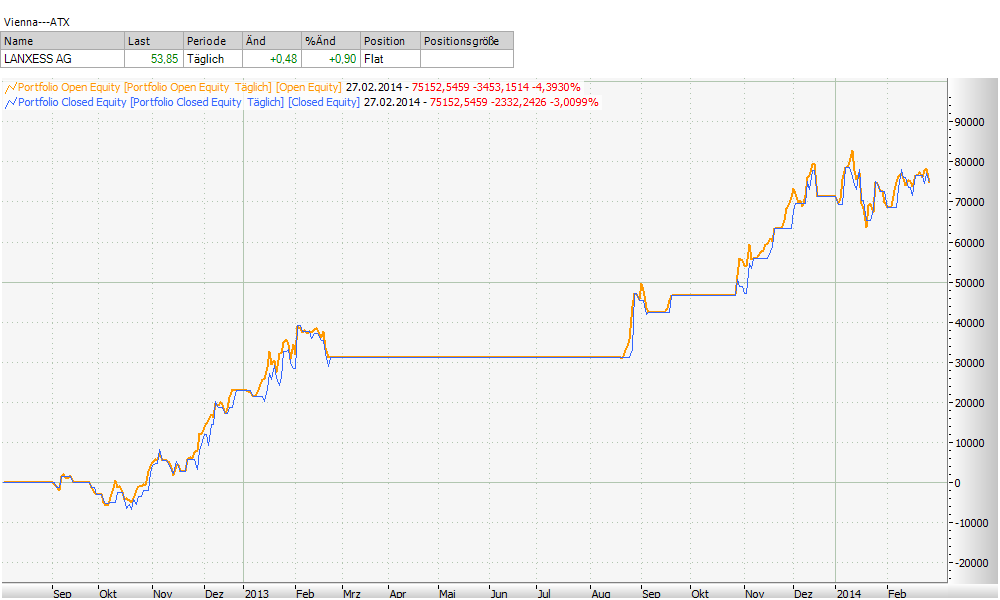Viewport: 1000px width, 600px height.
Task: Click the 2014 marker on time axis
Action: coord(849,593)
